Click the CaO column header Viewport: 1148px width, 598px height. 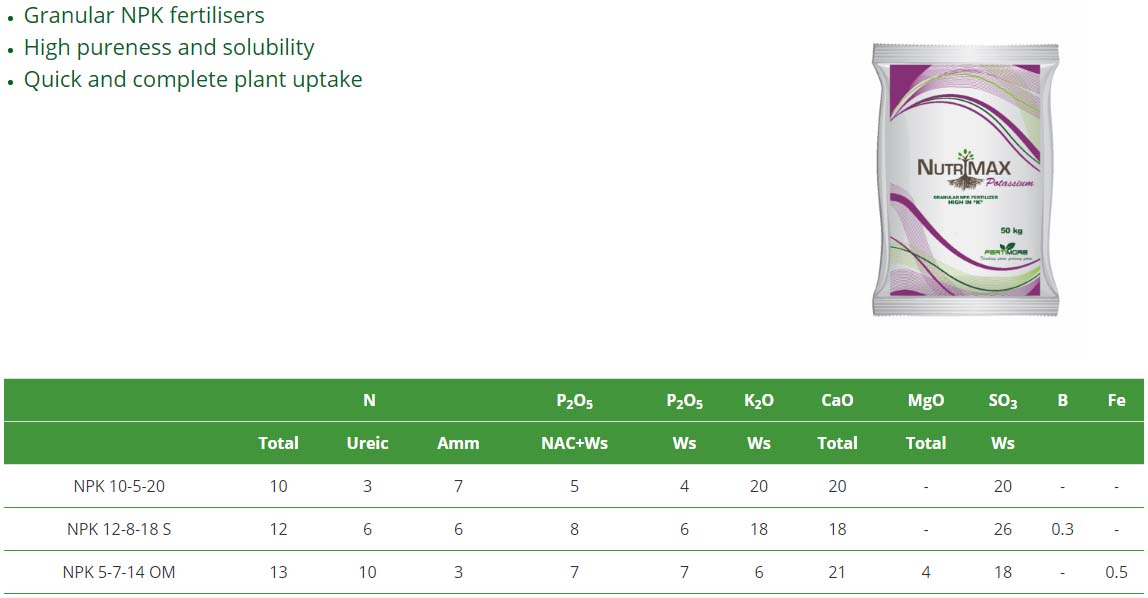[837, 400]
